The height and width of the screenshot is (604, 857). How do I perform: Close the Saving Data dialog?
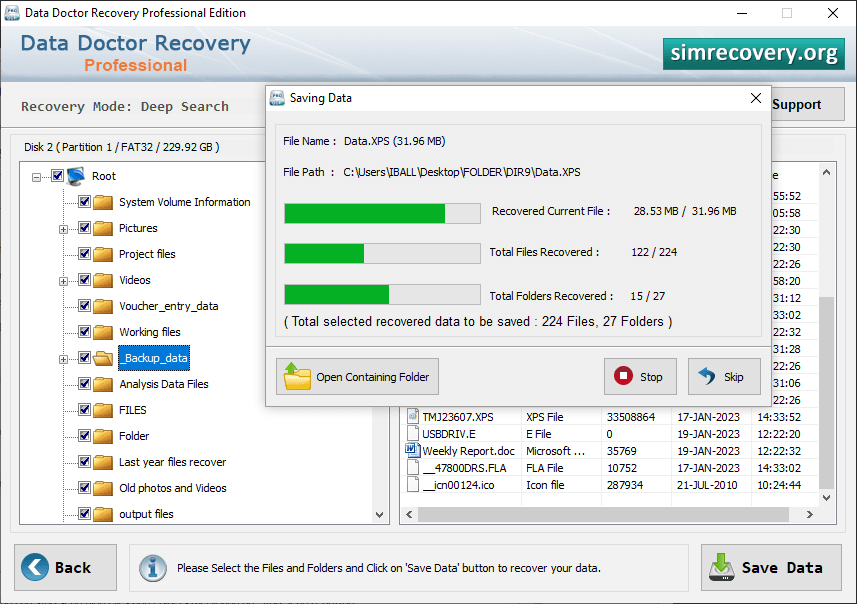(x=756, y=98)
